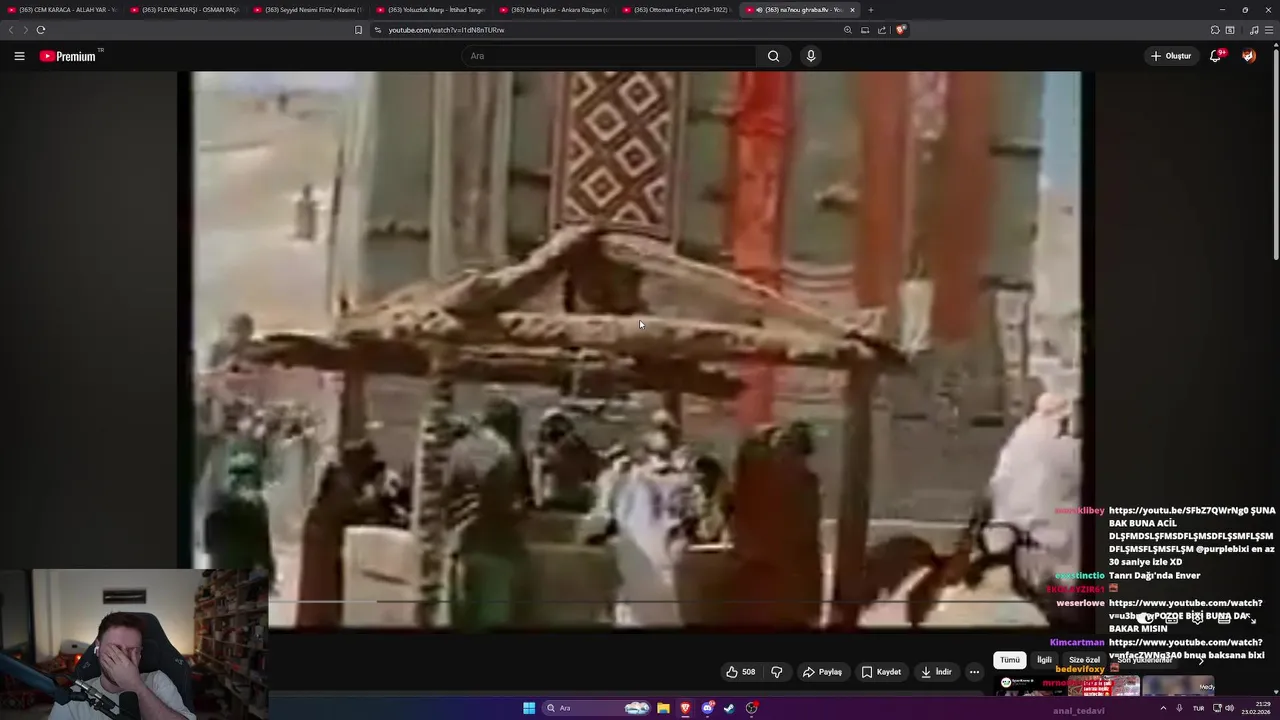Viewport: 1280px width, 720px height.
Task: Click the microphone icon in the system tray
Action: coord(1179,708)
